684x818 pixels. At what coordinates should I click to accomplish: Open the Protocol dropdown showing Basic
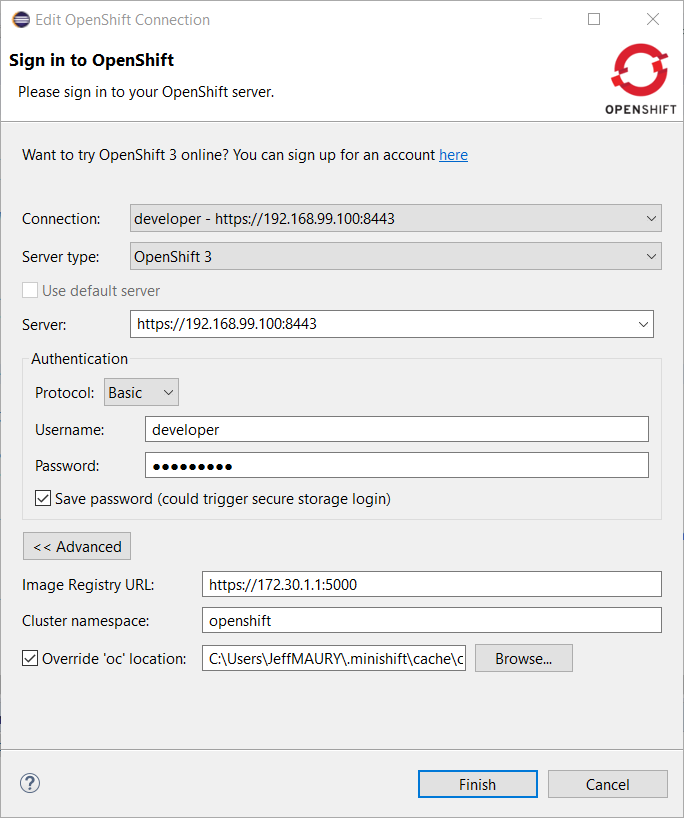point(141,393)
